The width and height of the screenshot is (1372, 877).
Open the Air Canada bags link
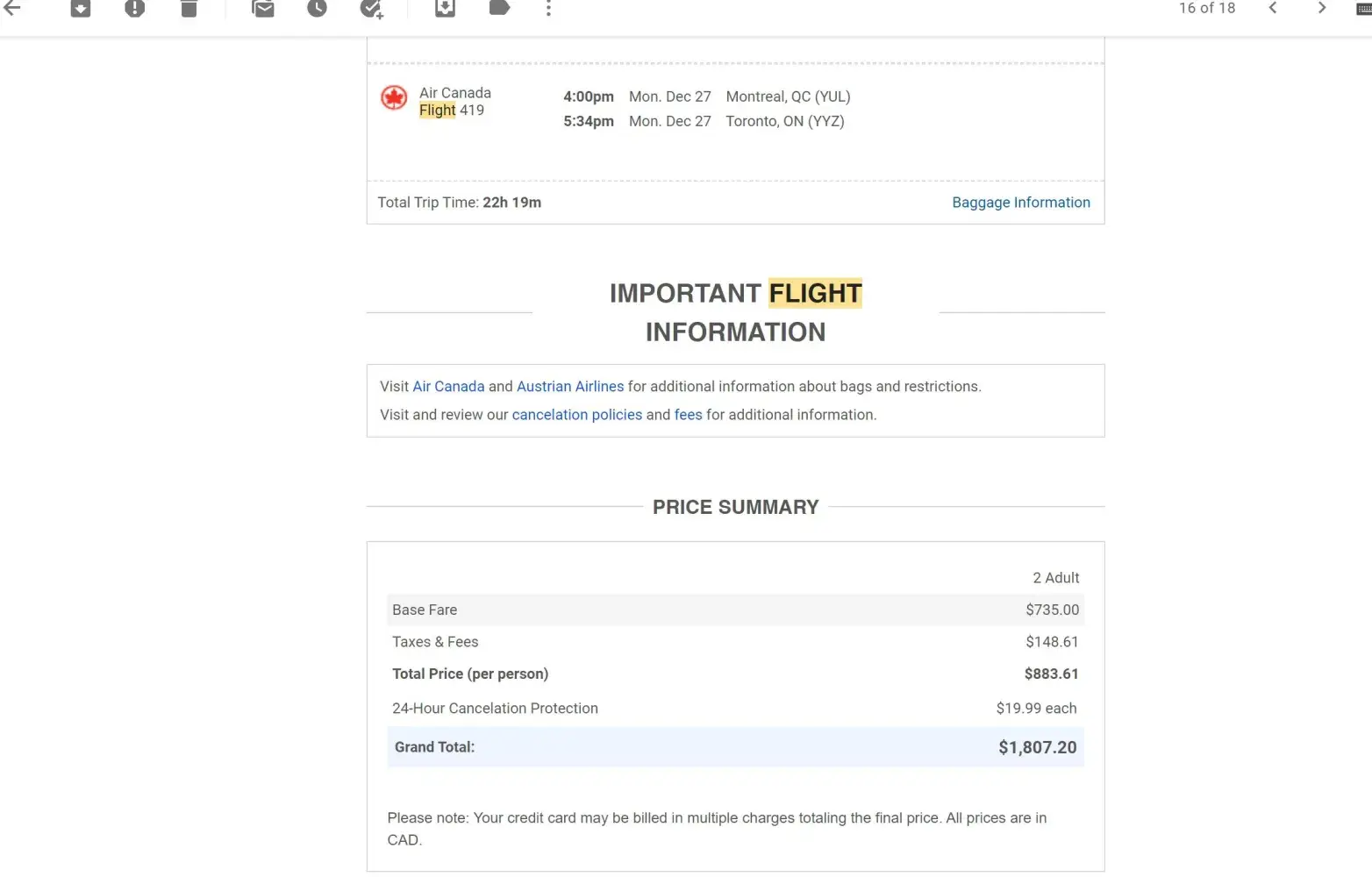click(x=448, y=387)
